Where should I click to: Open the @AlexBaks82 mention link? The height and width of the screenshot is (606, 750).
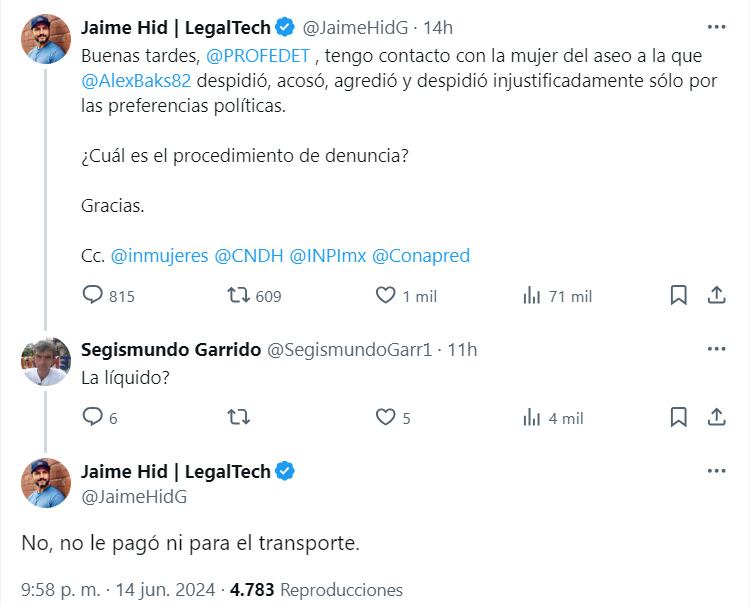tap(139, 82)
